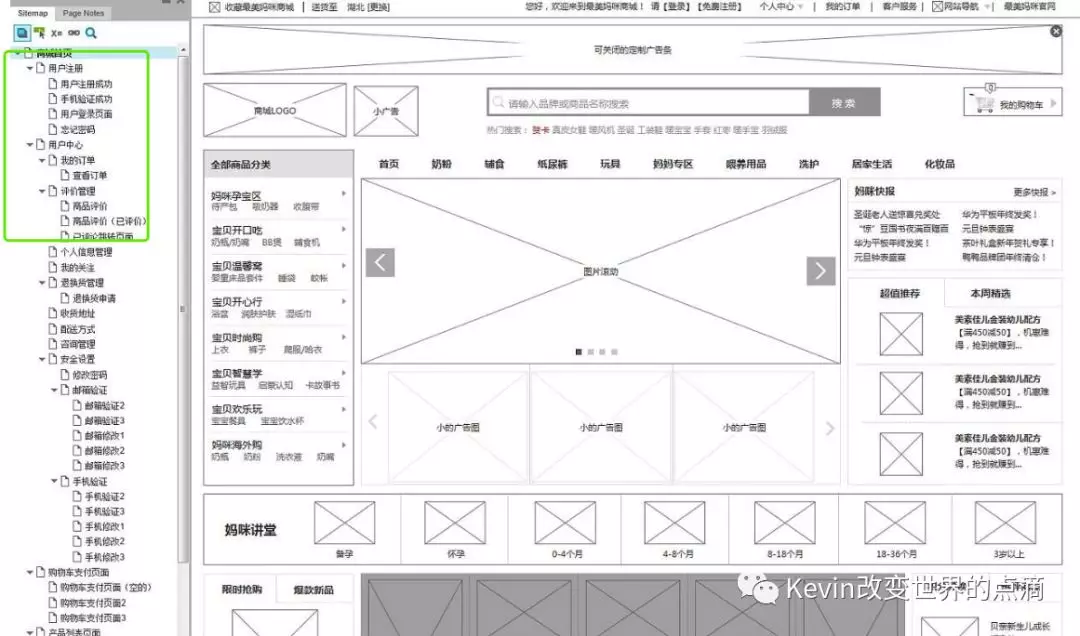Open the 化妆品 navigation tab
The width and height of the screenshot is (1080, 636).
point(940,164)
